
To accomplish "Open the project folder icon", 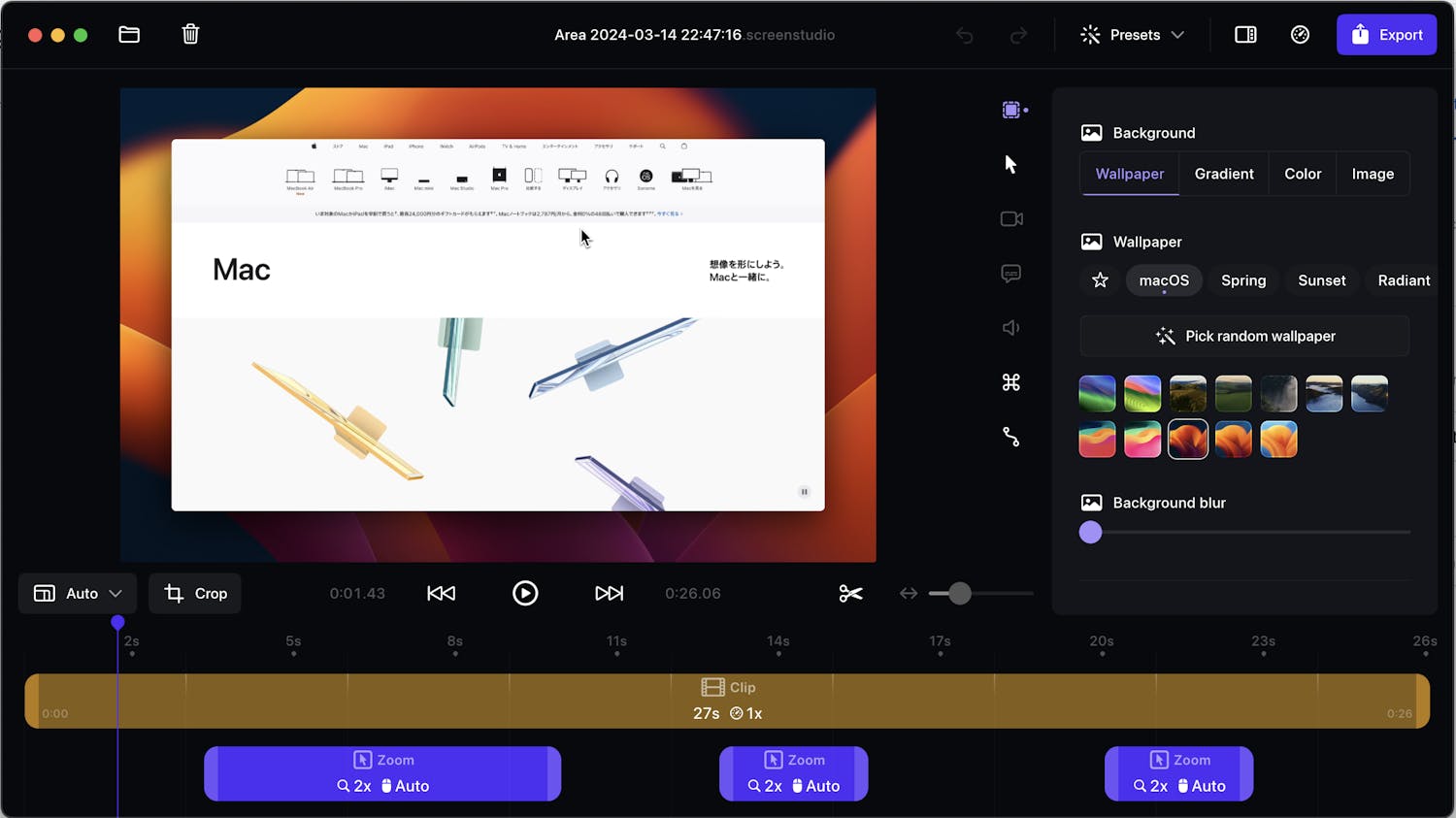I will pyautogui.click(x=129, y=35).
